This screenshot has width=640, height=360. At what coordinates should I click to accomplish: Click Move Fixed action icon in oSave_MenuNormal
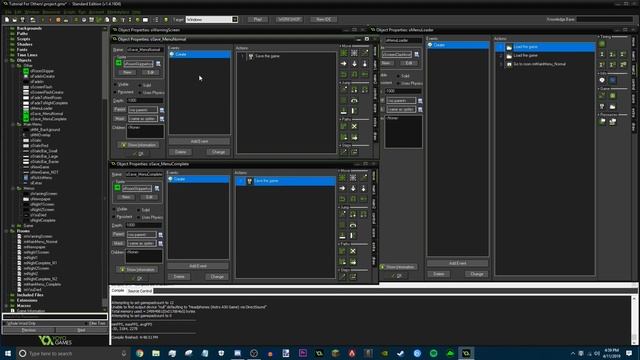(344, 53)
